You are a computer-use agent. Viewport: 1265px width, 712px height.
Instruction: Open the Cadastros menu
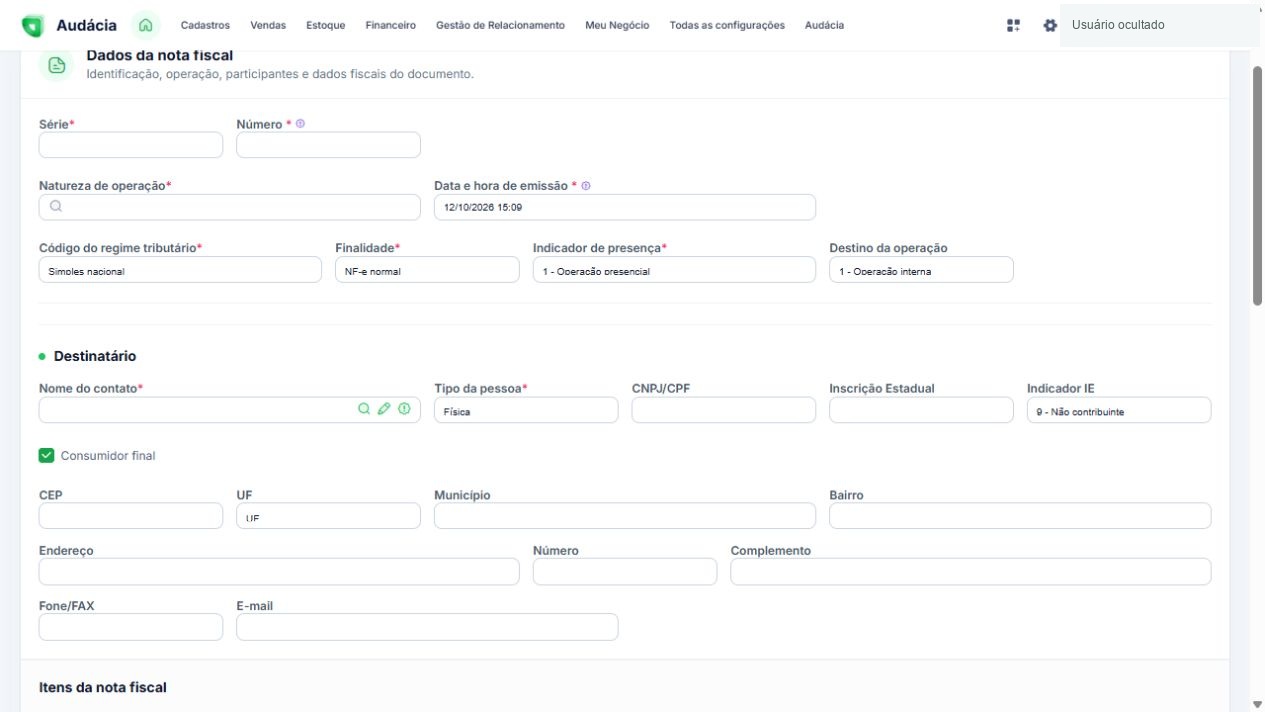point(205,25)
